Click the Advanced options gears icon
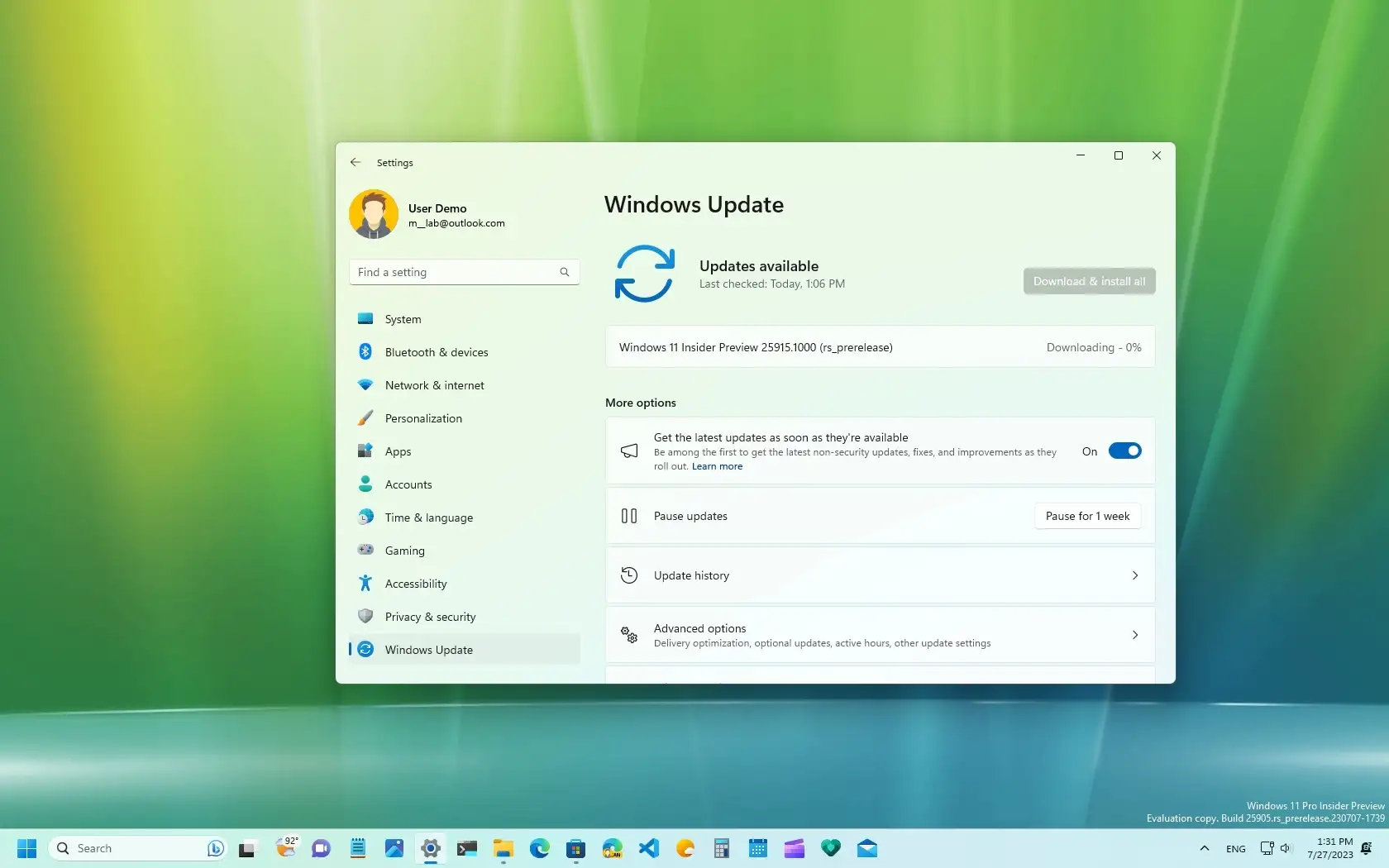This screenshot has height=868, width=1389. 629,635
